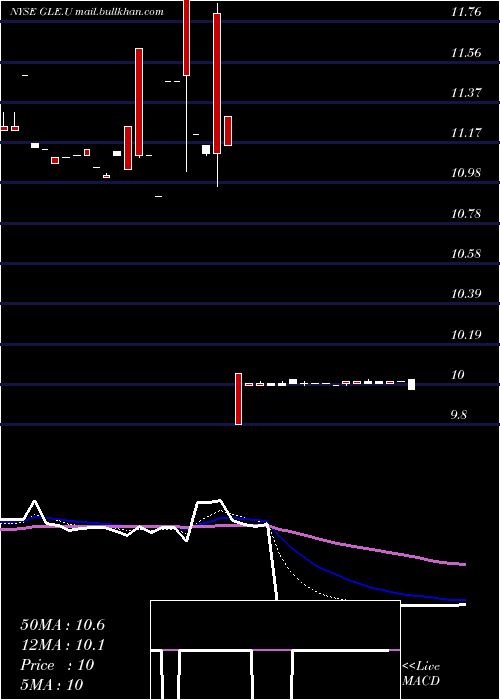Select the 11.56 price axis label
The width and height of the screenshot is (500, 700).
click(466, 53)
